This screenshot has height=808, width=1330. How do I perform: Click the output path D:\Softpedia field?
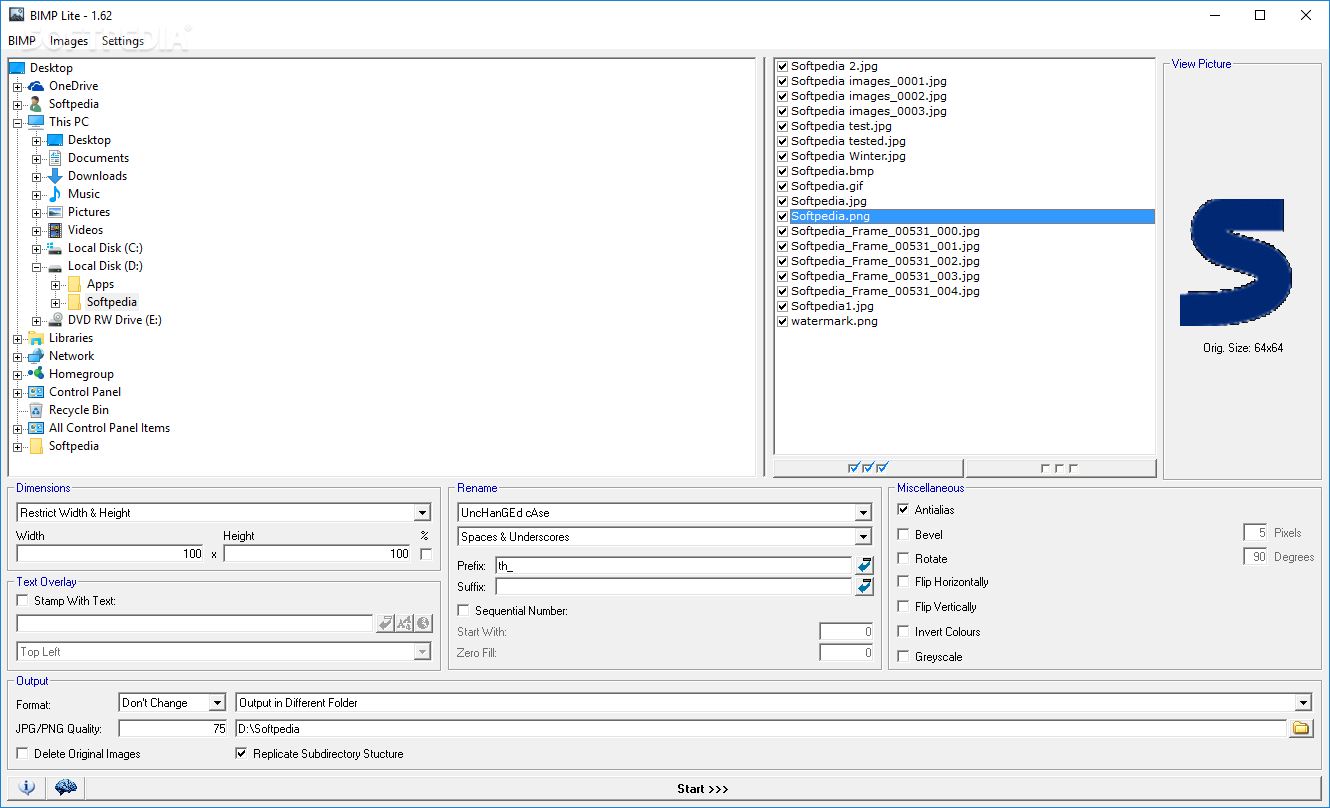coord(761,729)
